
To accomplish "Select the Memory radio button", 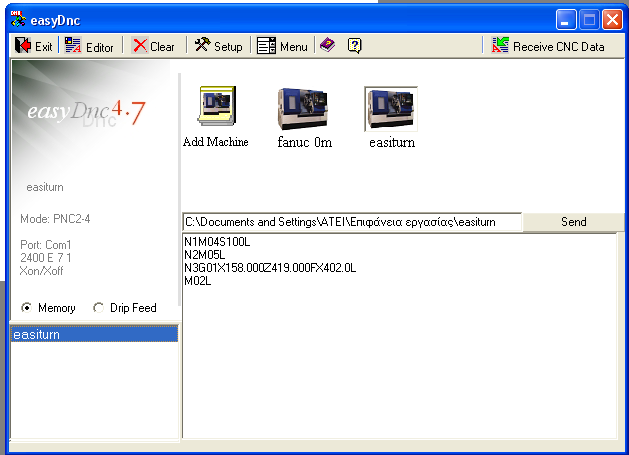I will pos(26,308).
